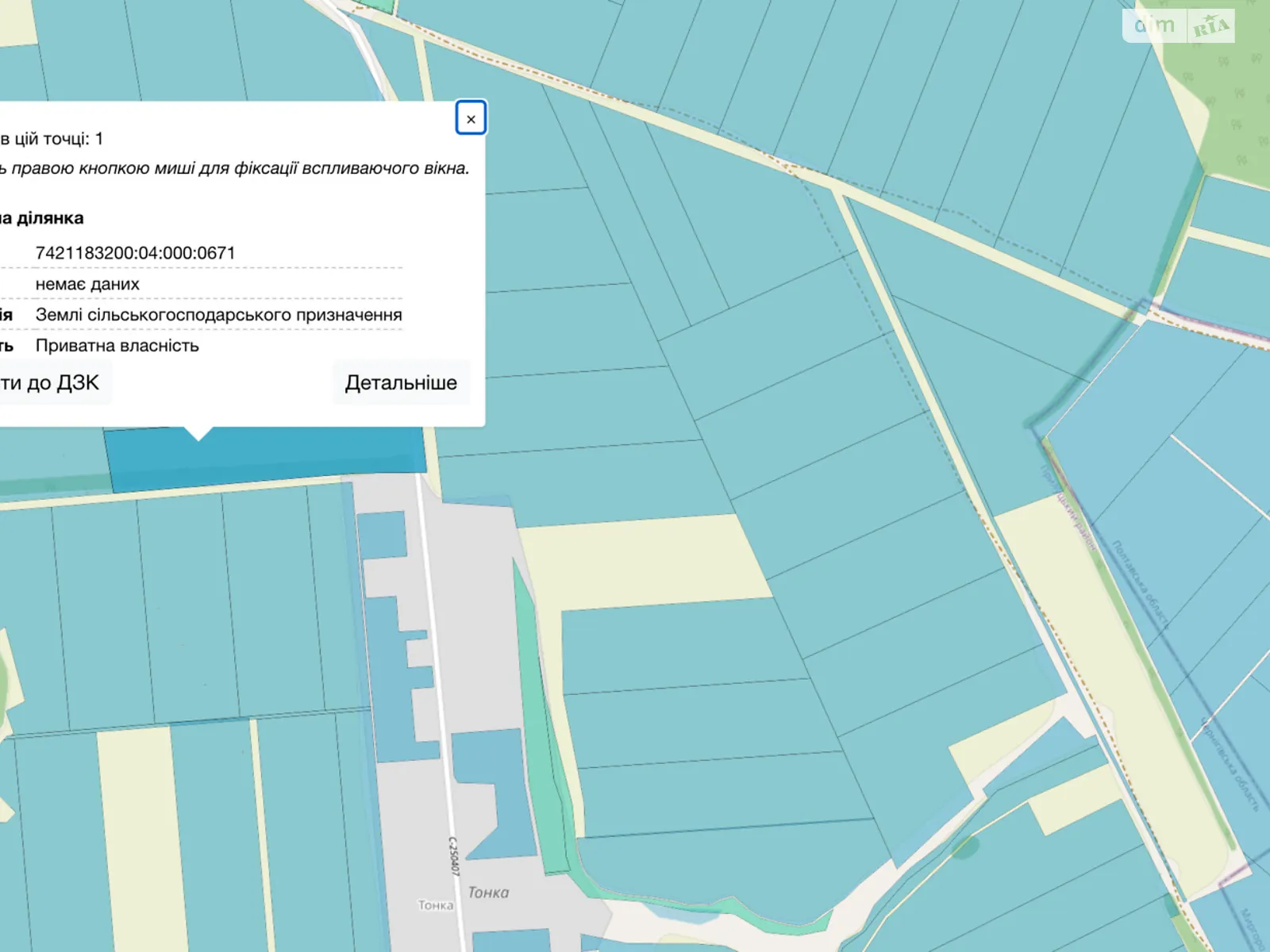
Task: Click cadastral number 7421183200:04:000:0671
Action: coord(135,253)
